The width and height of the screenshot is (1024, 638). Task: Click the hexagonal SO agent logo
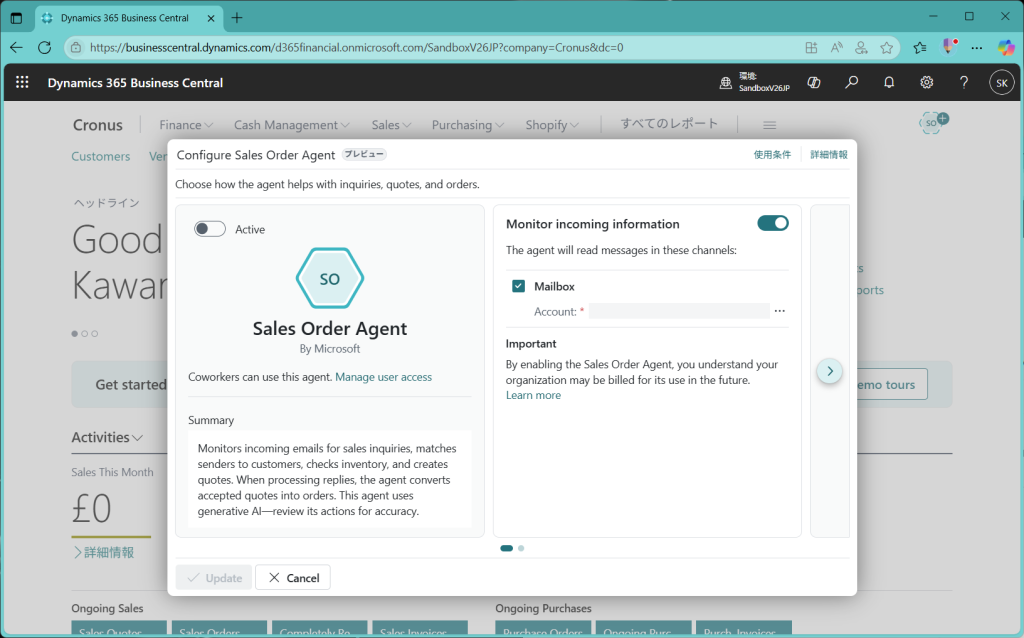pyautogui.click(x=330, y=278)
